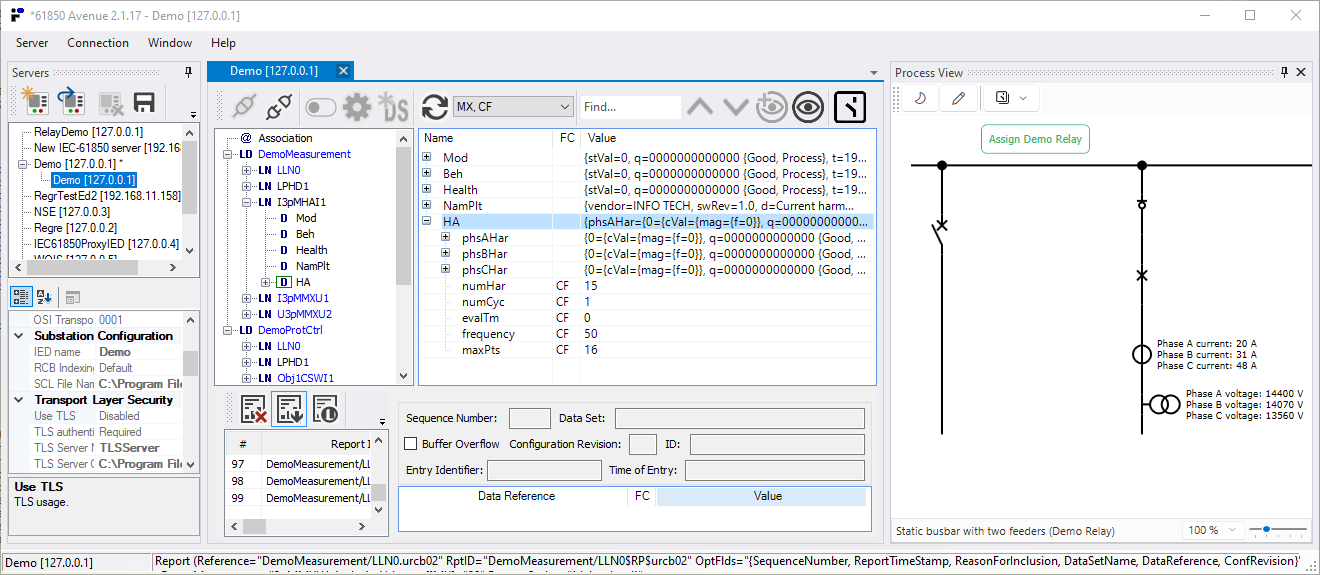
Task: Save servers using the floppy disk icon
Action: pyautogui.click(x=144, y=102)
